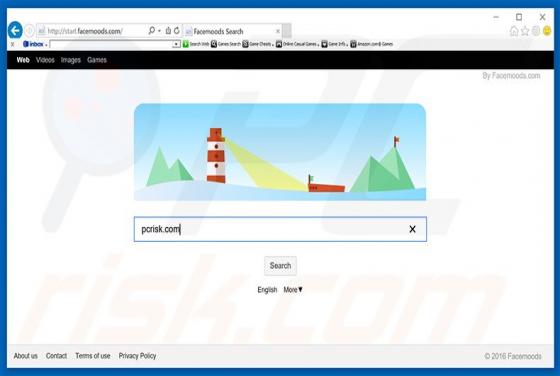Open Games Search toolbar button

pyautogui.click(x=226, y=44)
